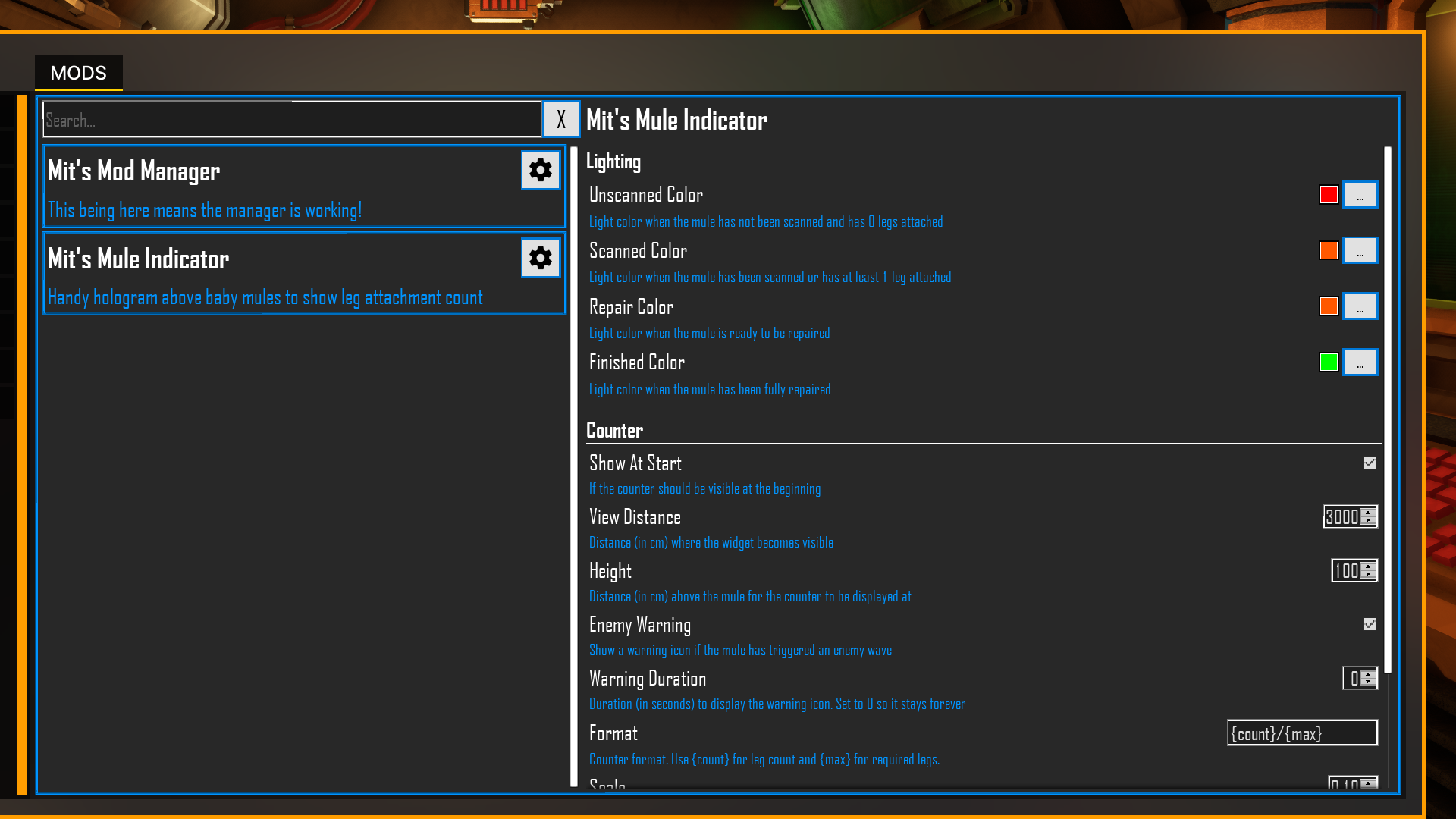Open Unscanned Color picker ellipsis button
The image size is (1456, 819).
1360,195
